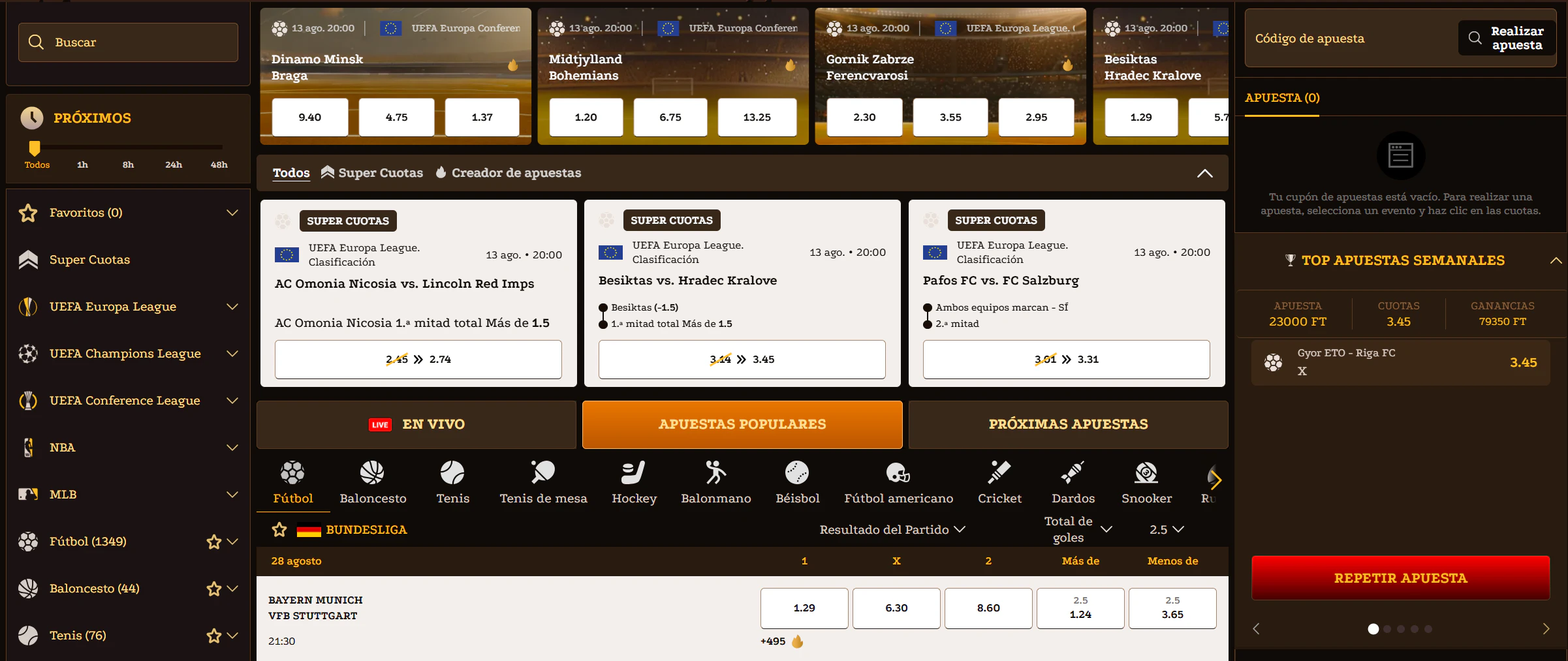1568x661 pixels.
Task: Toggle favorite star for Fútbol (1349)
Action: (213, 542)
